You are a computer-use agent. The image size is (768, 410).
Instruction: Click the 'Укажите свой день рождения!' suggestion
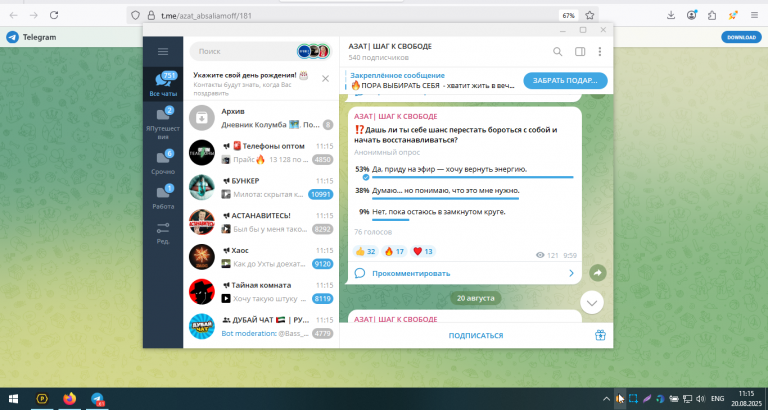[x=251, y=75]
